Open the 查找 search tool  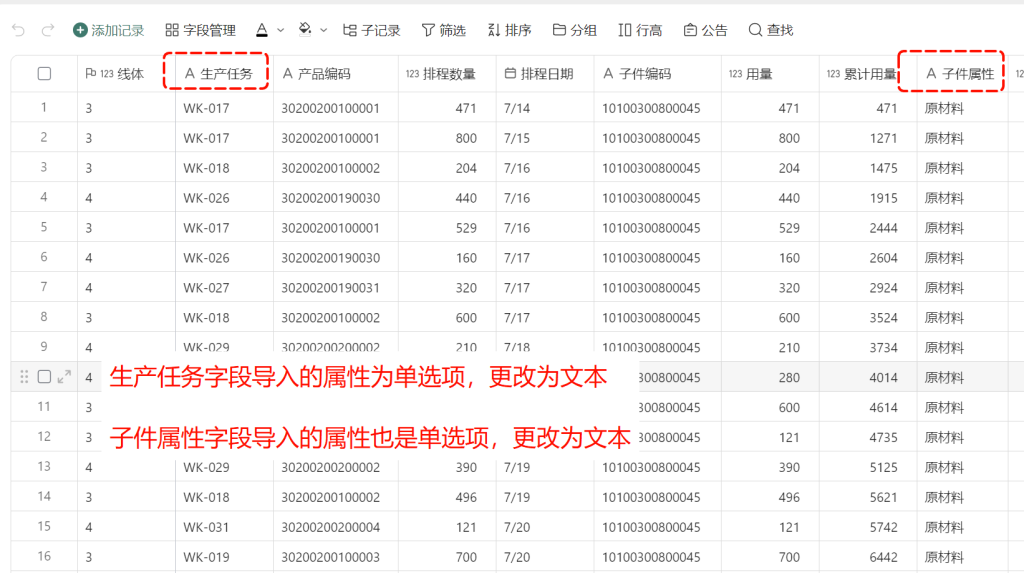point(771,30)
